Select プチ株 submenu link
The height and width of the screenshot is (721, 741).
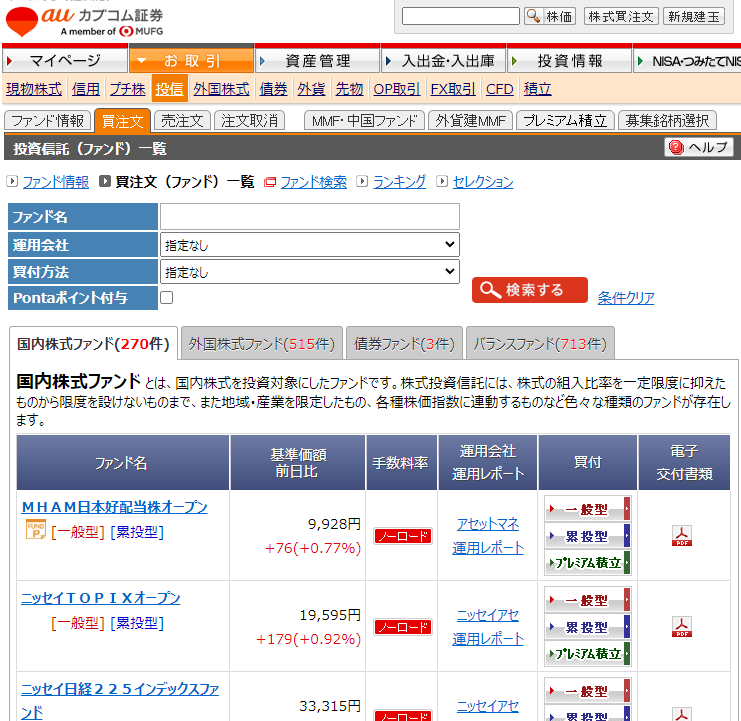click(128, 89)
